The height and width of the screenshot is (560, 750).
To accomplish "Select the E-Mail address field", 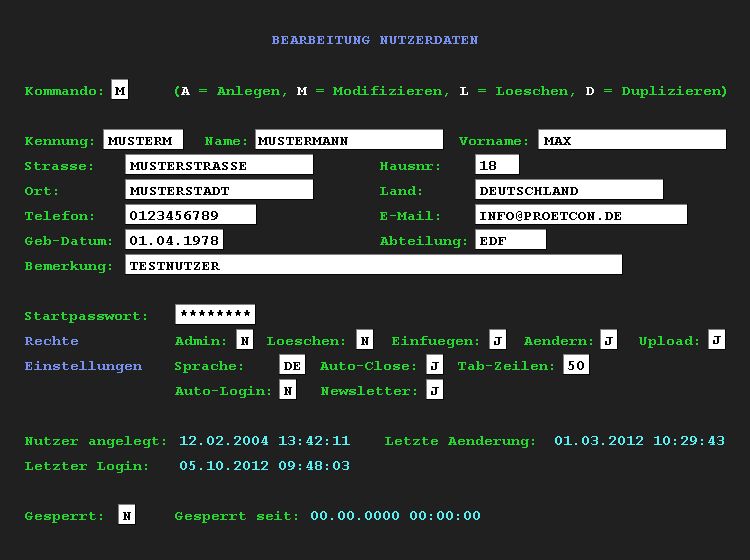I will (581, 215).
